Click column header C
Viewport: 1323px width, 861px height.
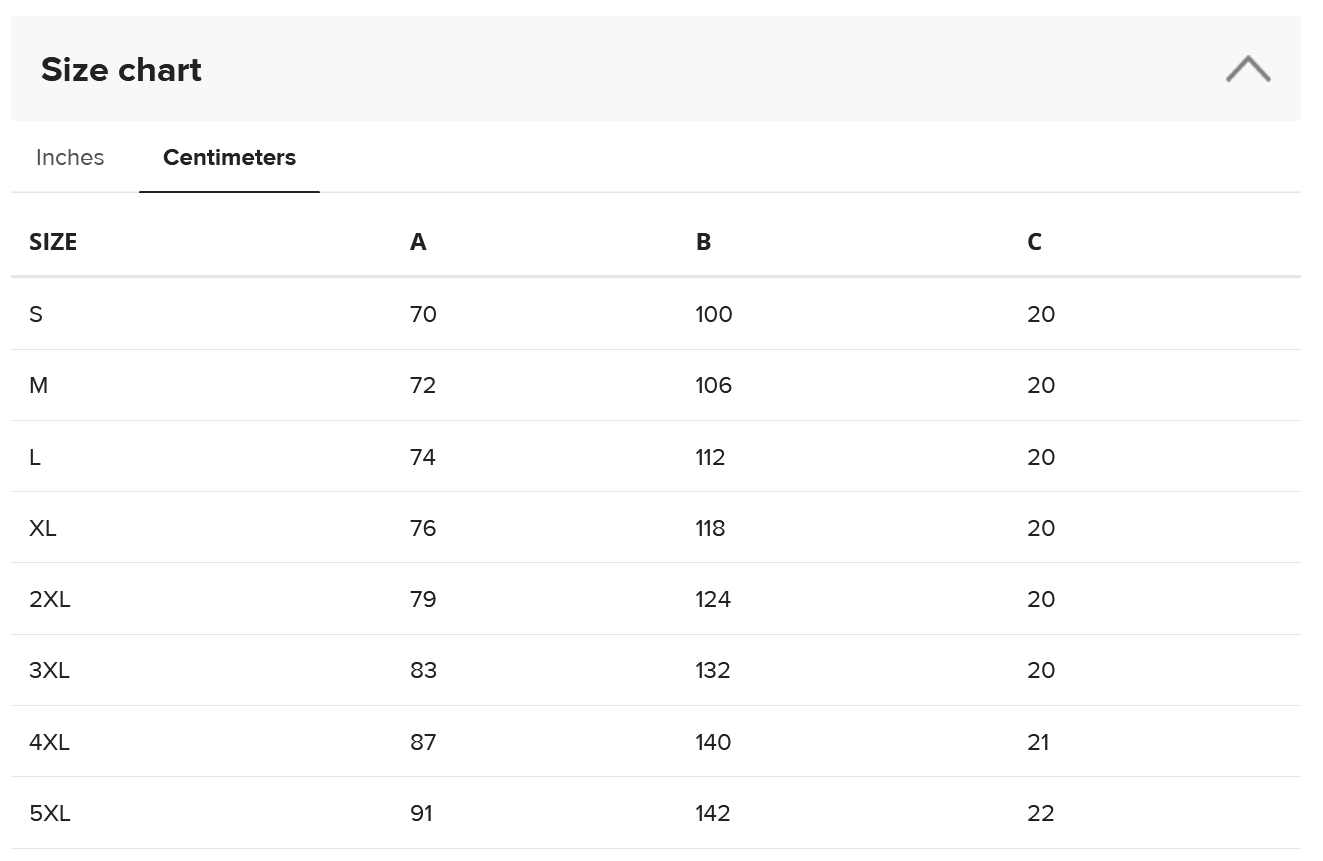[1034, 242]
